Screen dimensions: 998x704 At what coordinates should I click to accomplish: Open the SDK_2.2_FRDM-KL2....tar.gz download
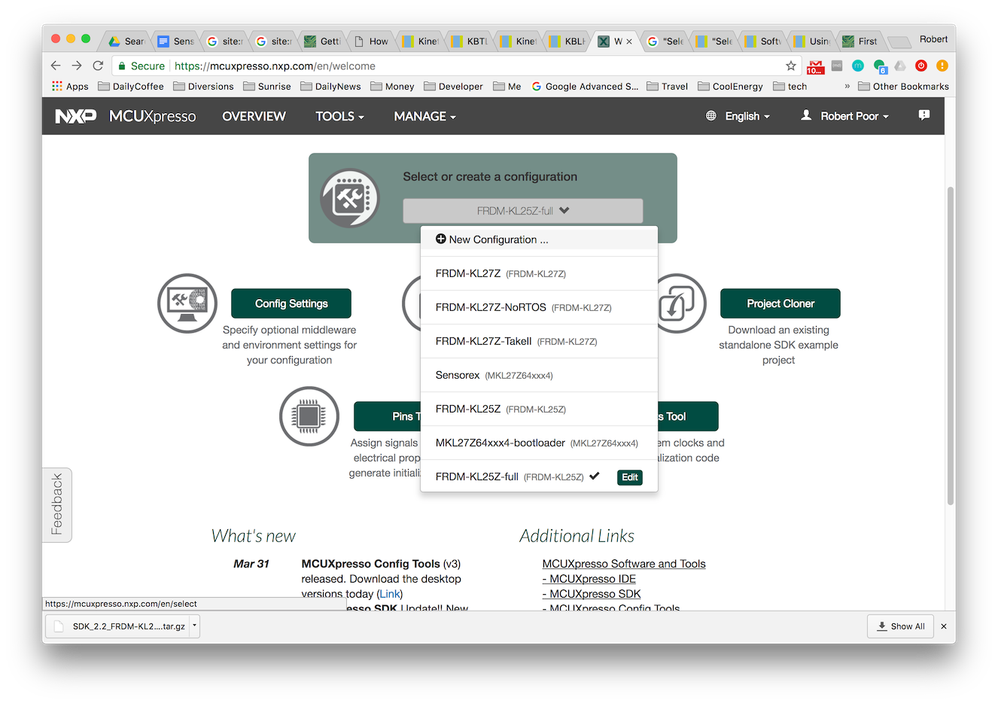point(122,626)
